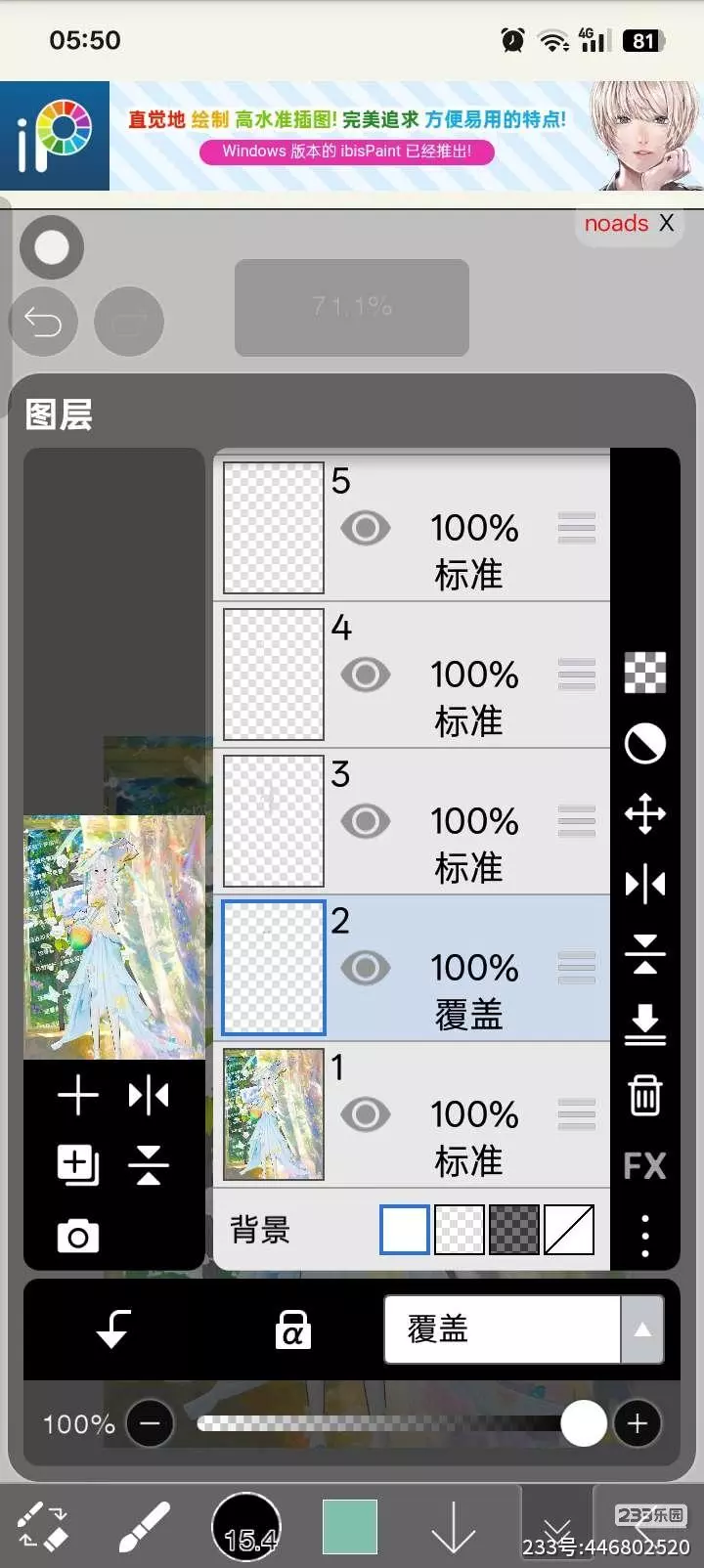Open the FX filter menu
This screenshot has height=1568, width=704.
[x=644, y=1165]
